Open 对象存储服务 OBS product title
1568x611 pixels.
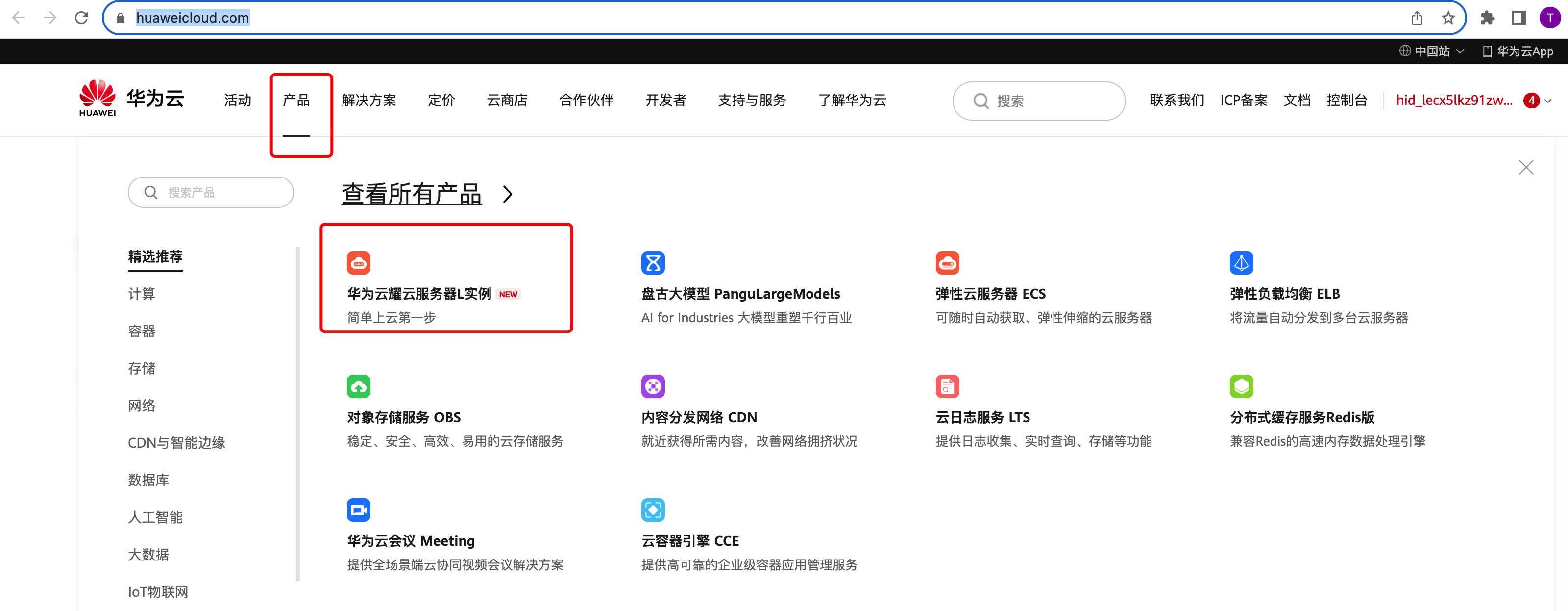(x=404, y=418)
